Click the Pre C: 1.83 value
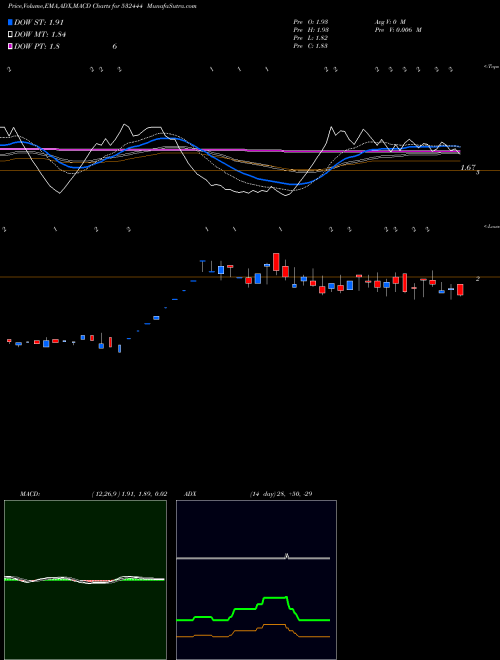The width and height of the screenshot is (500, 660). 311,46
